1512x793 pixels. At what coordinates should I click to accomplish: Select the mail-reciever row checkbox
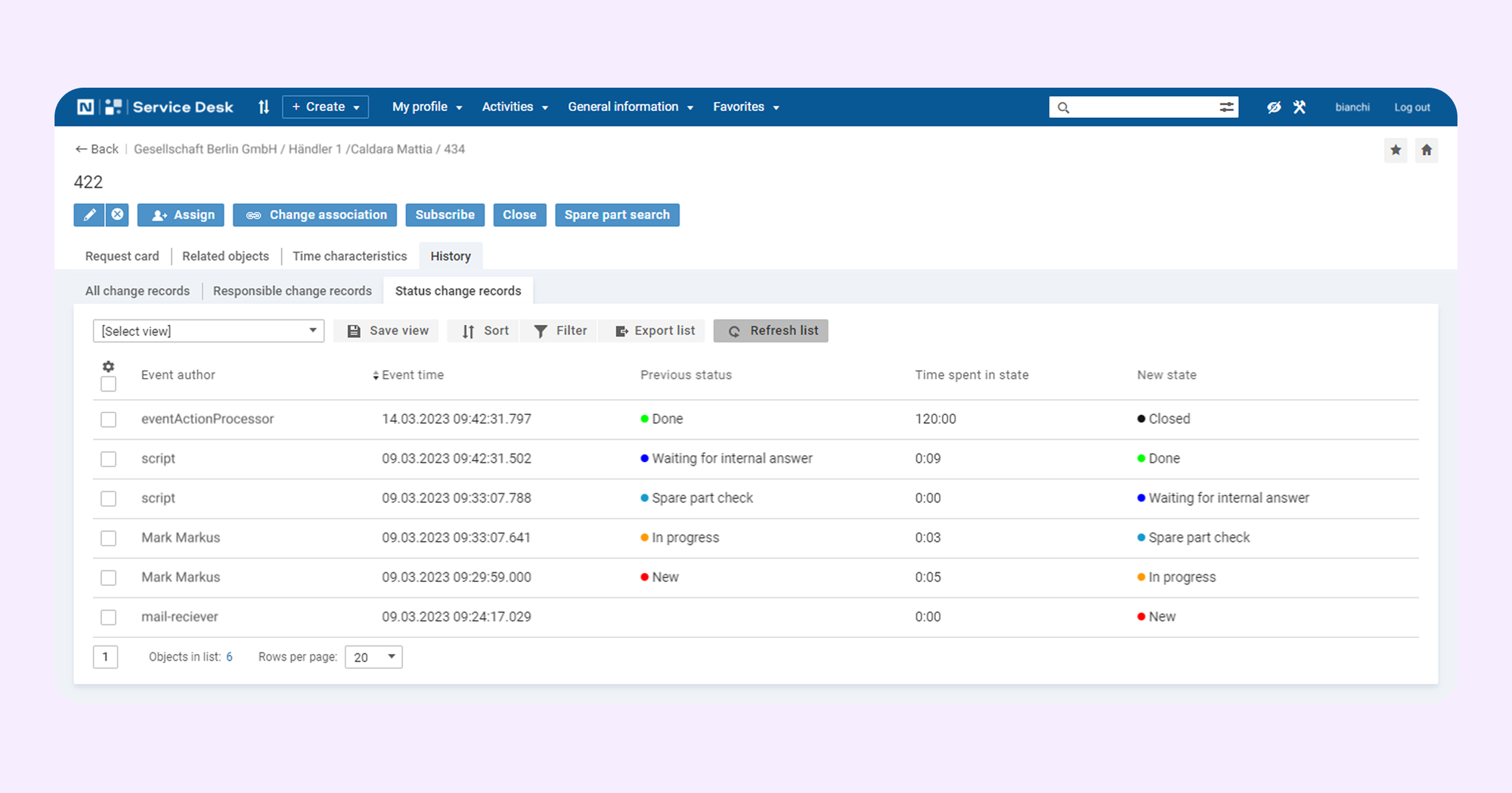pos(108,618)
